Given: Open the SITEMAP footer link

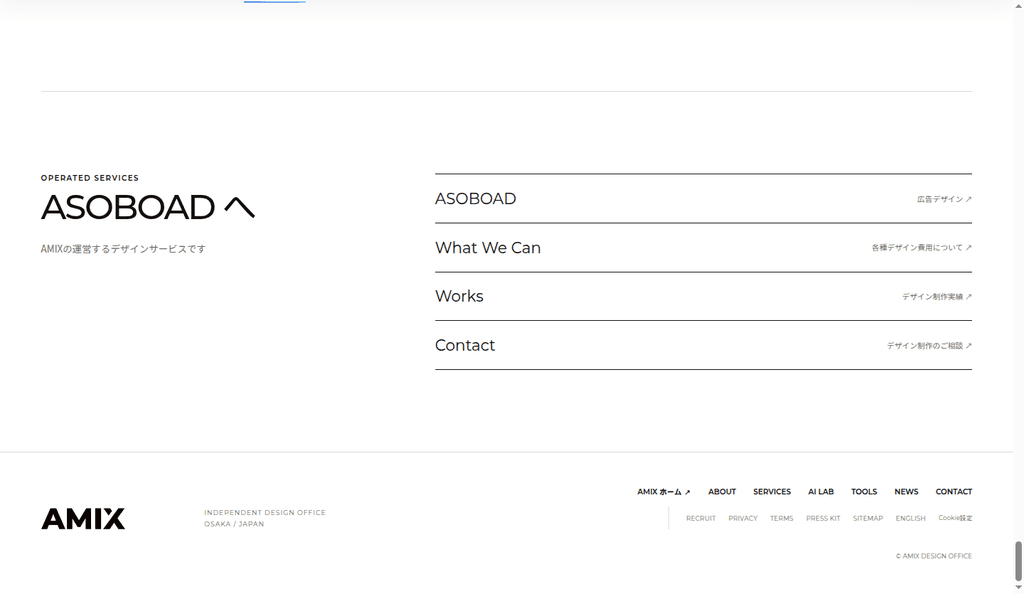Looking at the screenshot, I should tap(867, 518).
